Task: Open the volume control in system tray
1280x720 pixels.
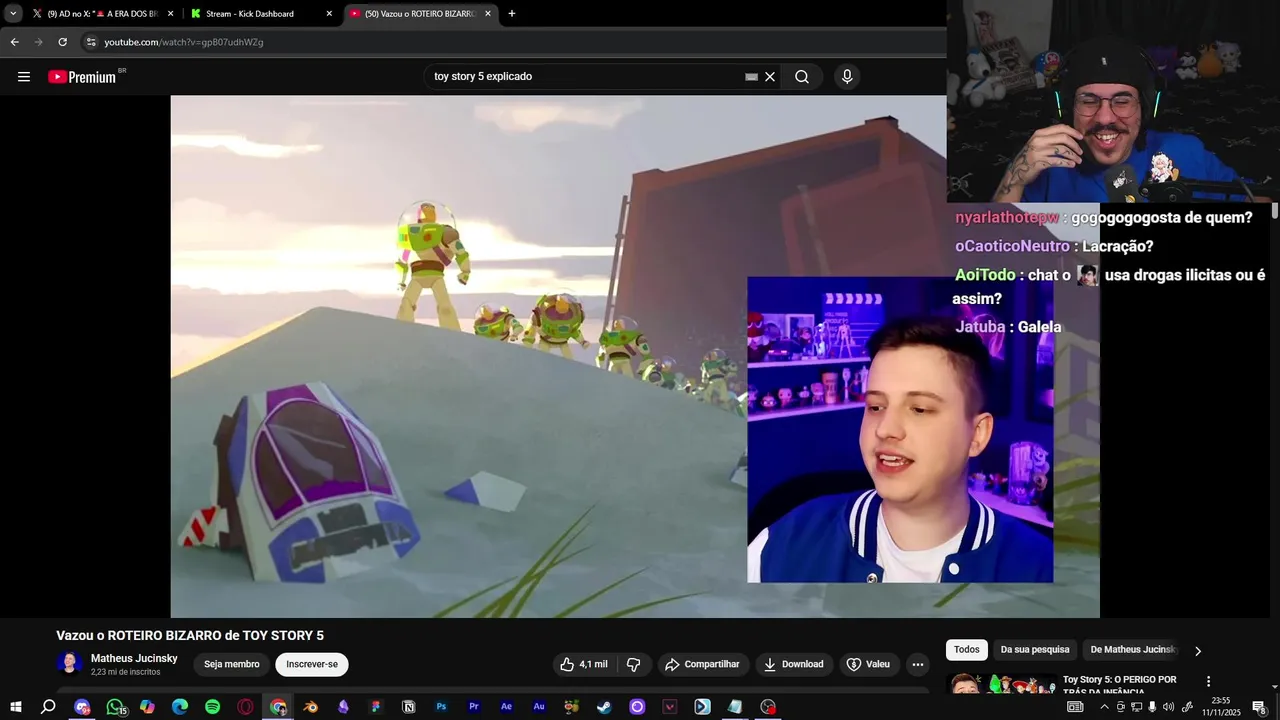Action: coord(1168,707)
